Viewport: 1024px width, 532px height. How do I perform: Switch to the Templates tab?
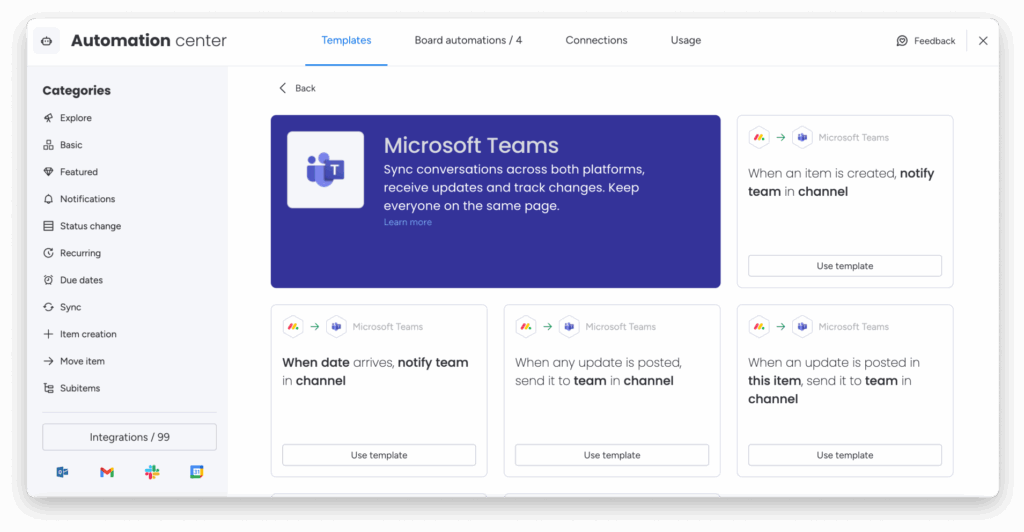pyautogui.click(x=346, y=40)
